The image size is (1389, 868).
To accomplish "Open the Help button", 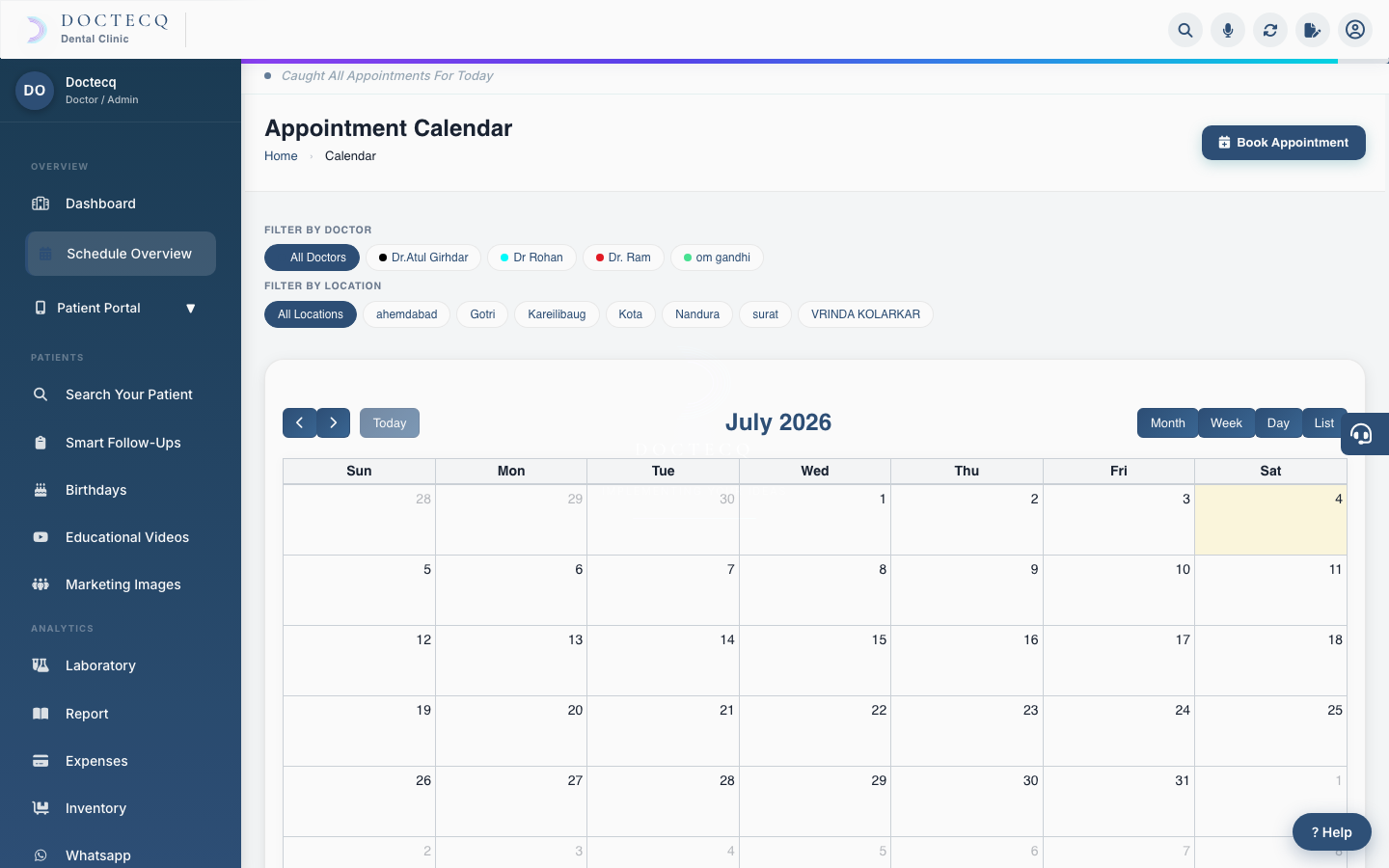I will 1332,832.
